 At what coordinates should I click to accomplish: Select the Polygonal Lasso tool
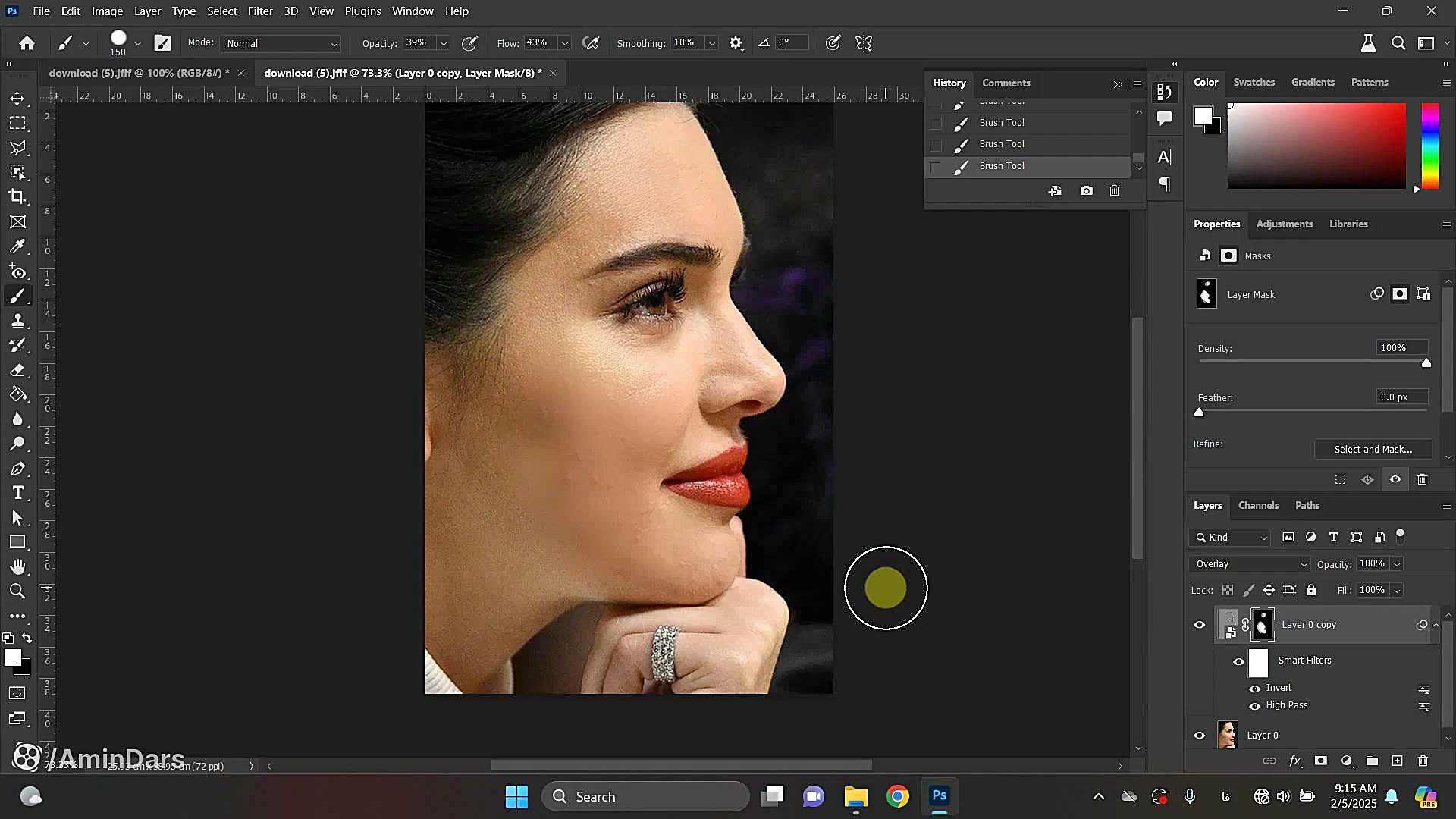[17, 148]
